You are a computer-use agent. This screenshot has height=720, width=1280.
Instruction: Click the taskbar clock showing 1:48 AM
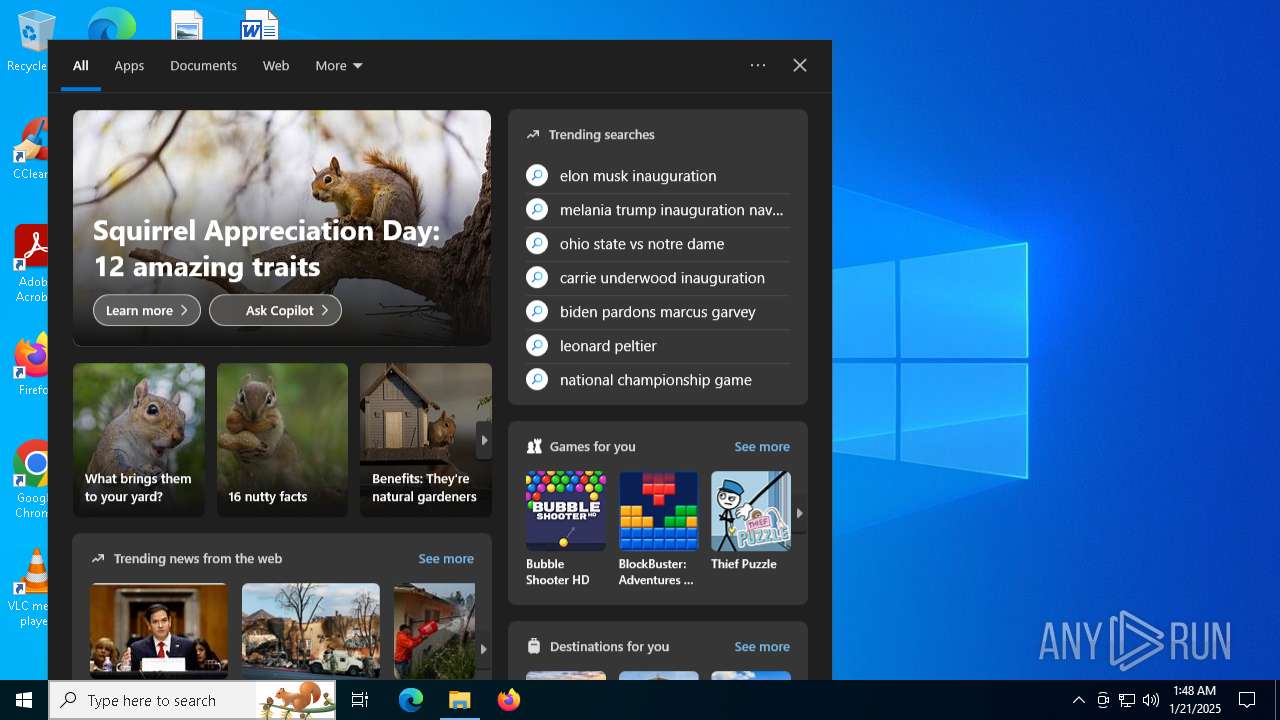(x=1196, y=700)
